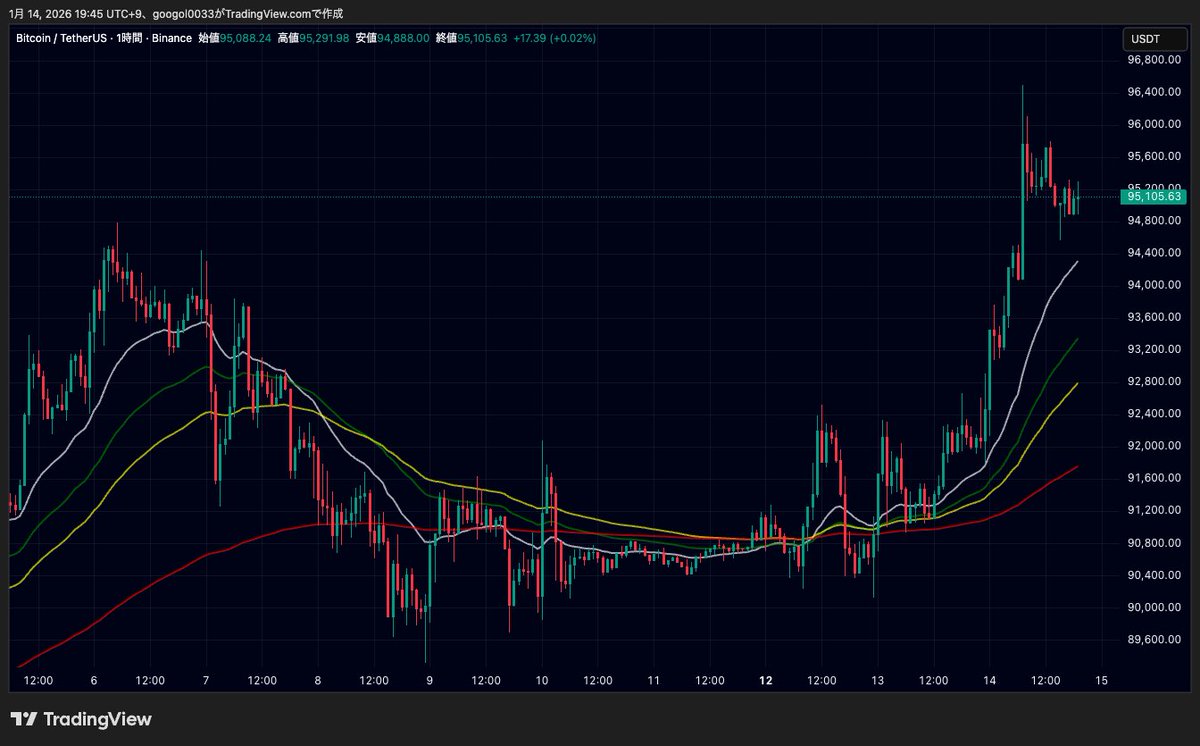Click the 12 date label on time axis
Viewport: 1200px width, 746px height.
pos(767,679)
